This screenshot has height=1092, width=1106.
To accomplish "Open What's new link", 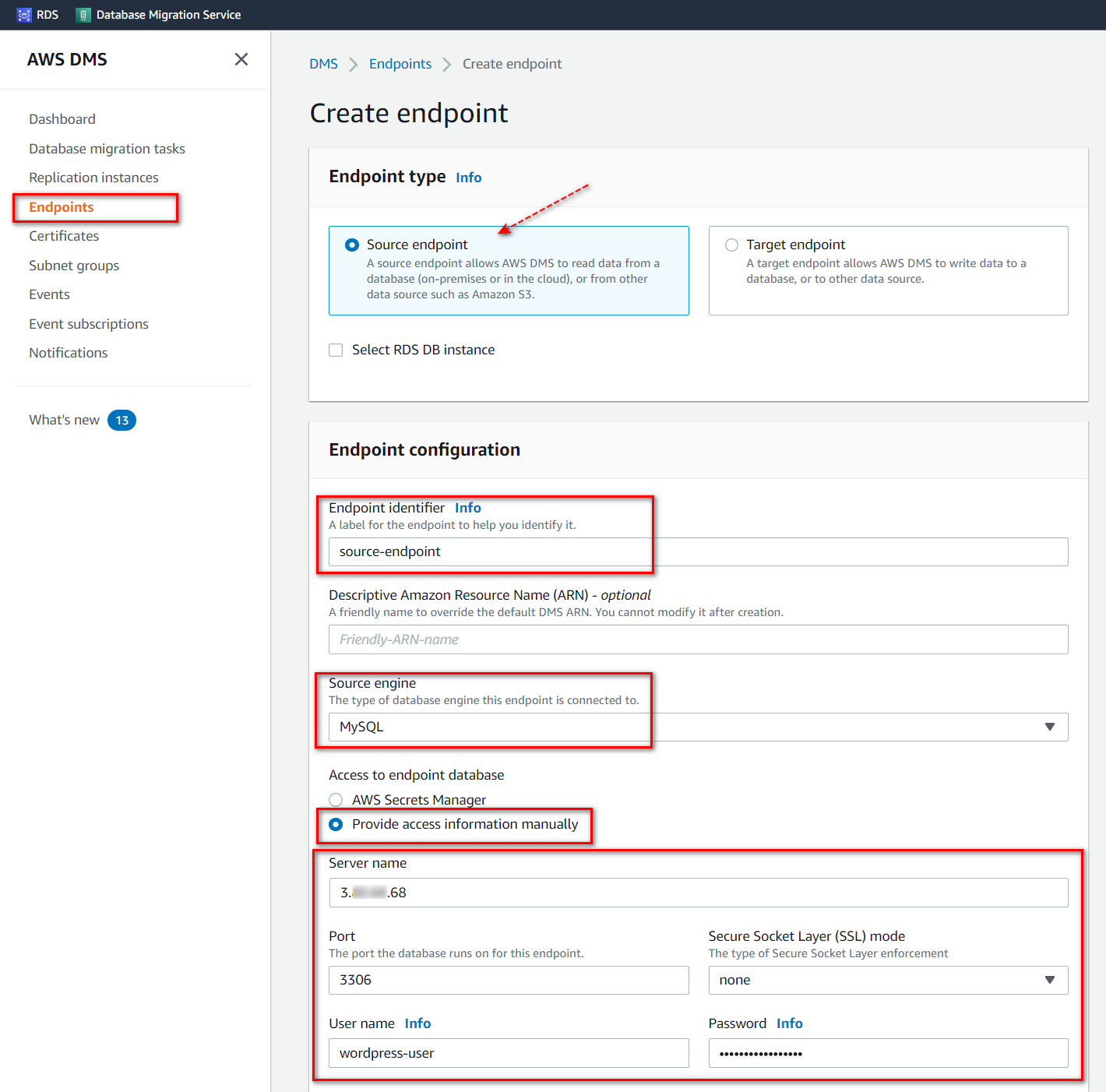I will pos(64,420).
